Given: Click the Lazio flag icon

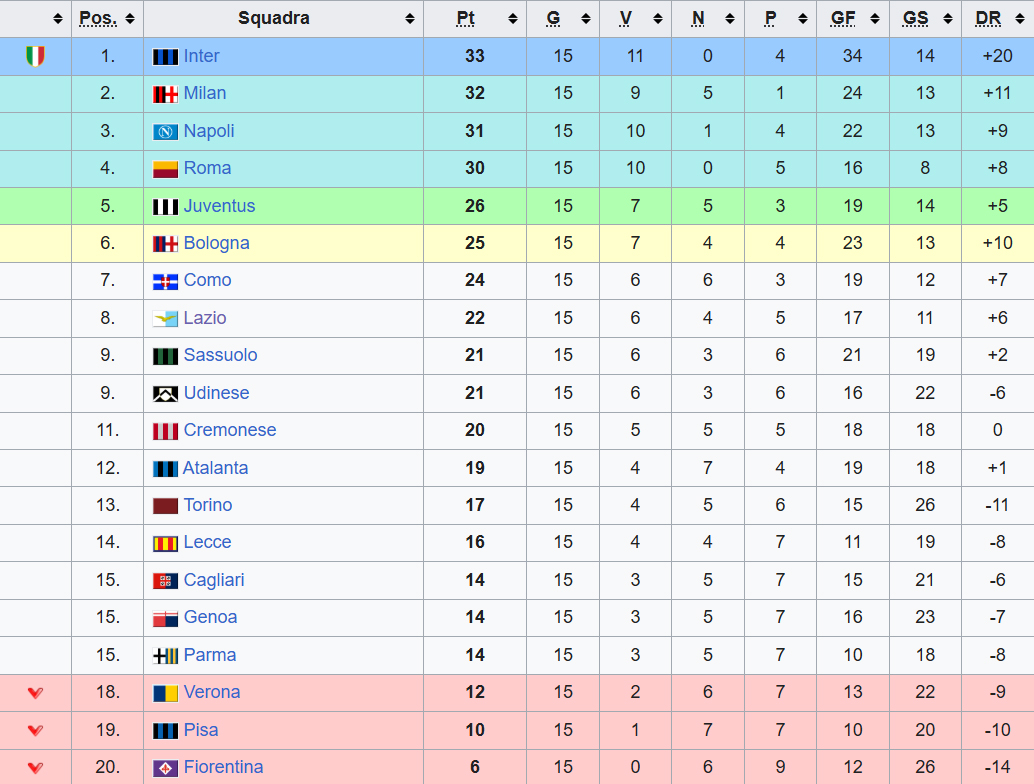Looking at the screenshot, I should [x=165, y=319].
